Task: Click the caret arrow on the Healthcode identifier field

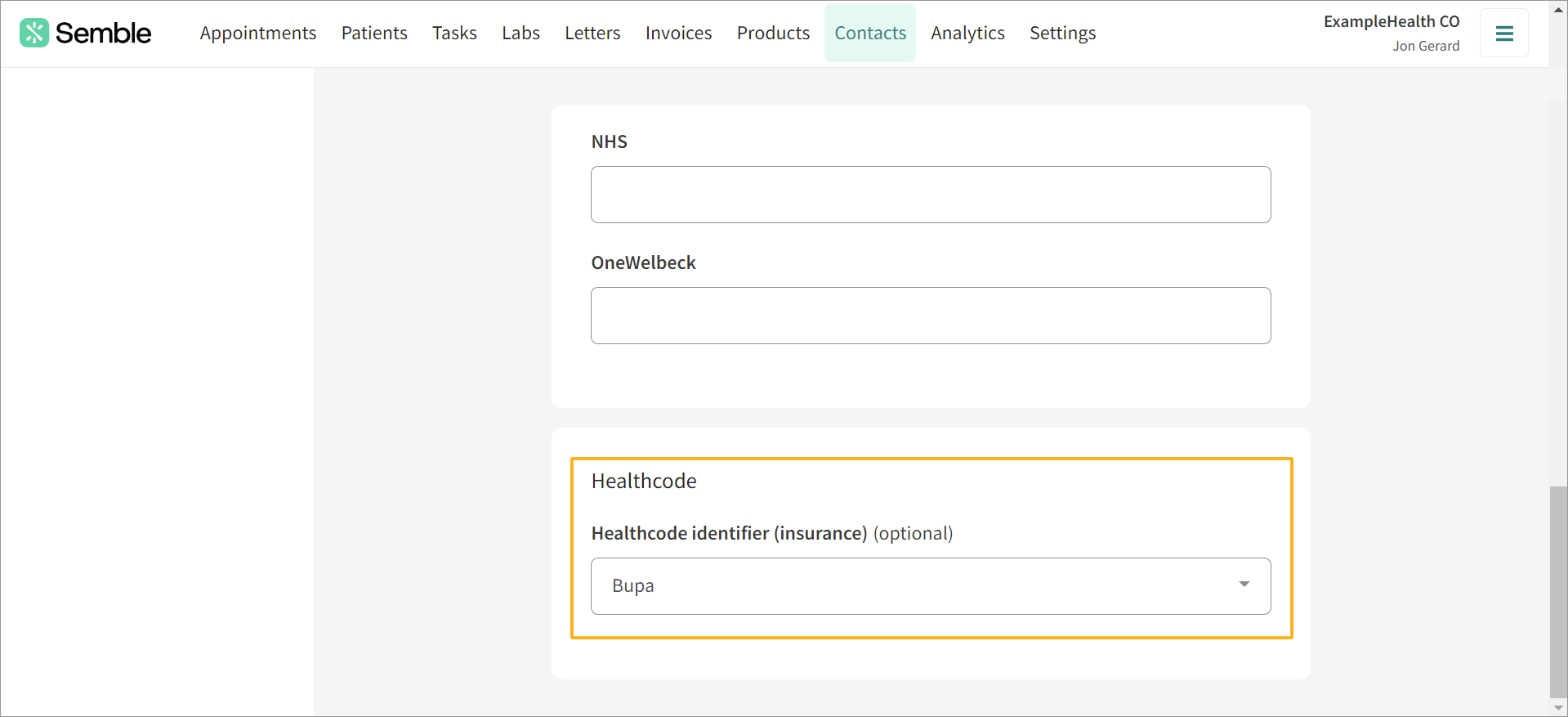Action: pyautogui.click(x=1244, y=585)
